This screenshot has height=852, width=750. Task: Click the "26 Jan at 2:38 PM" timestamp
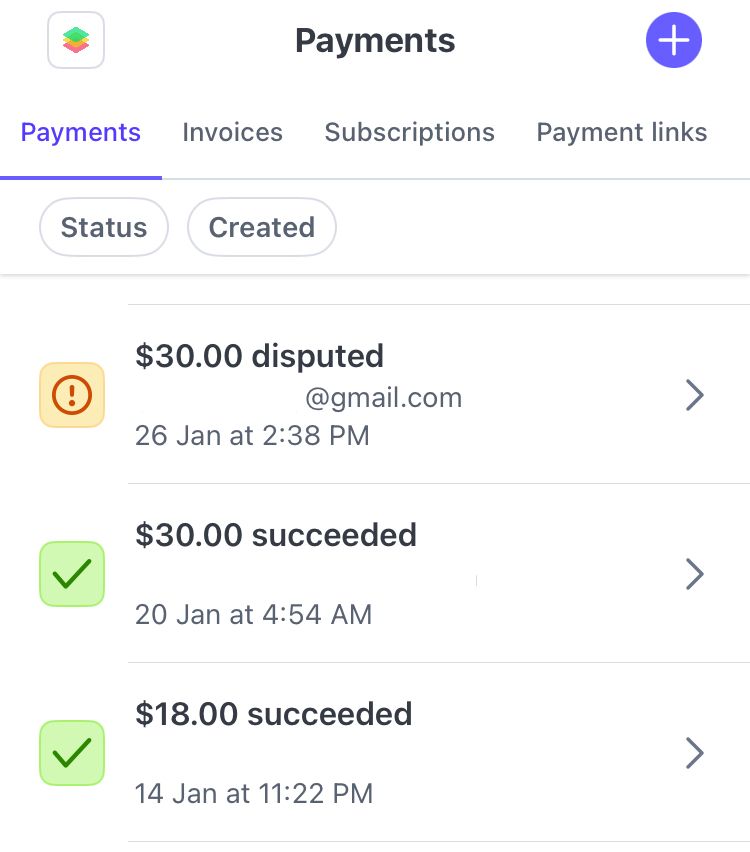252,436
